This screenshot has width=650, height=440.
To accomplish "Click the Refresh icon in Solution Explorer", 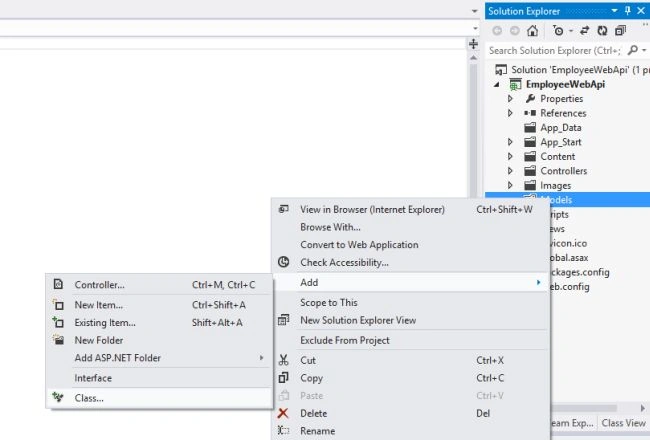I will pos(602,30).
